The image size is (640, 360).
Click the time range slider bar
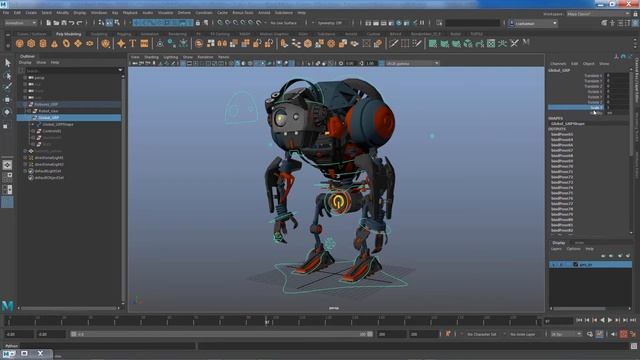(x=222, y=334)
